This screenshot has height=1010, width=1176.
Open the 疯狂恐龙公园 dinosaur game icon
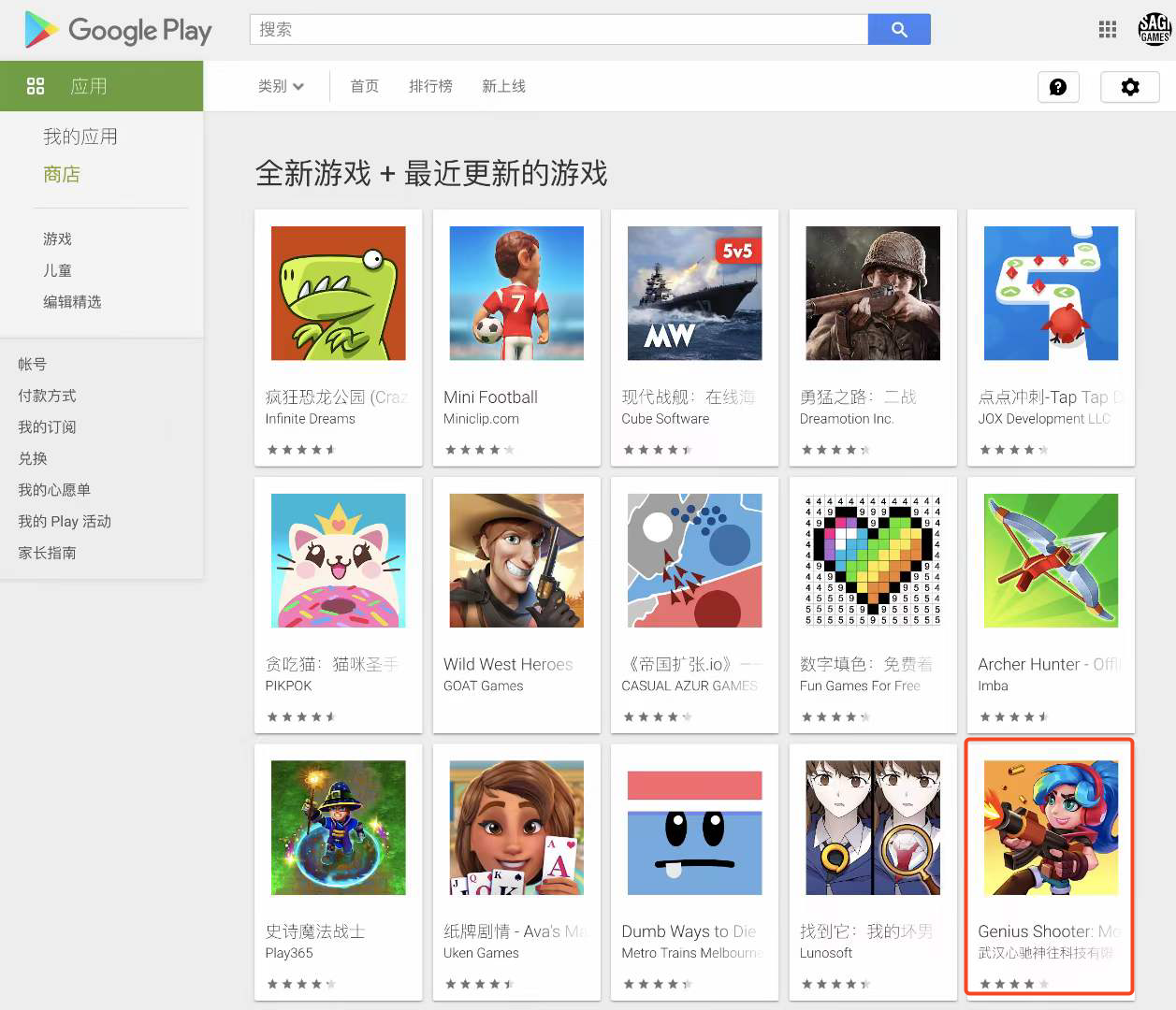tap(339, 294)
